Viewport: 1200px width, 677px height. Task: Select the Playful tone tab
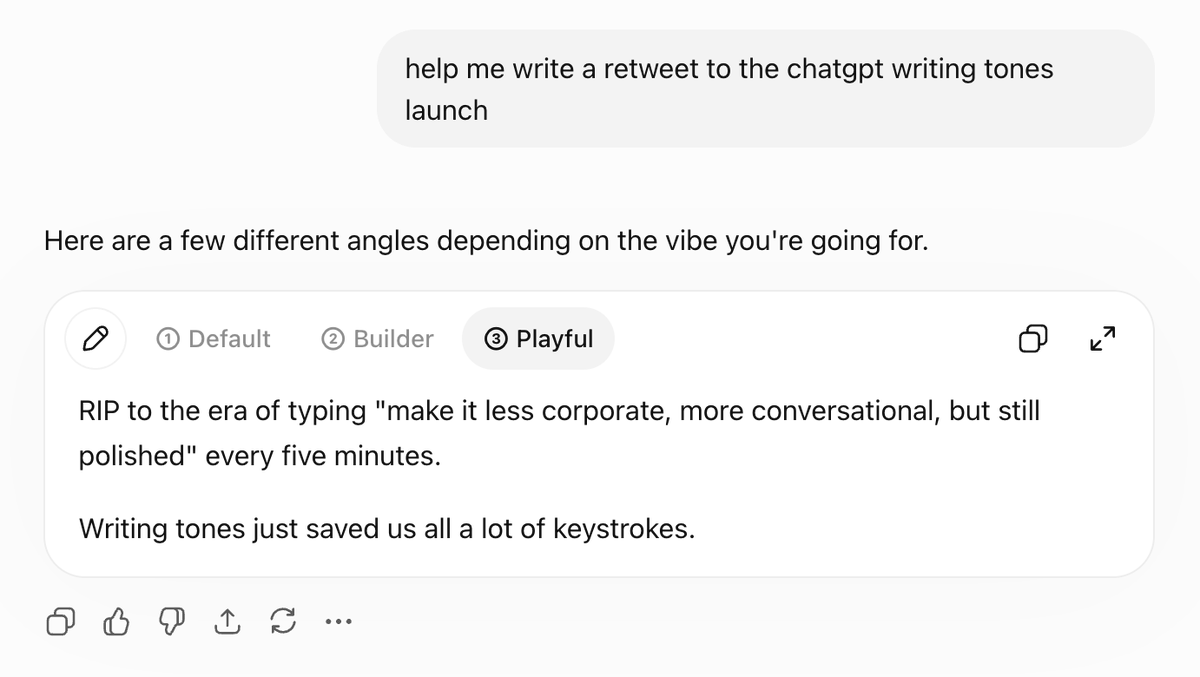[x=538, y=339]
